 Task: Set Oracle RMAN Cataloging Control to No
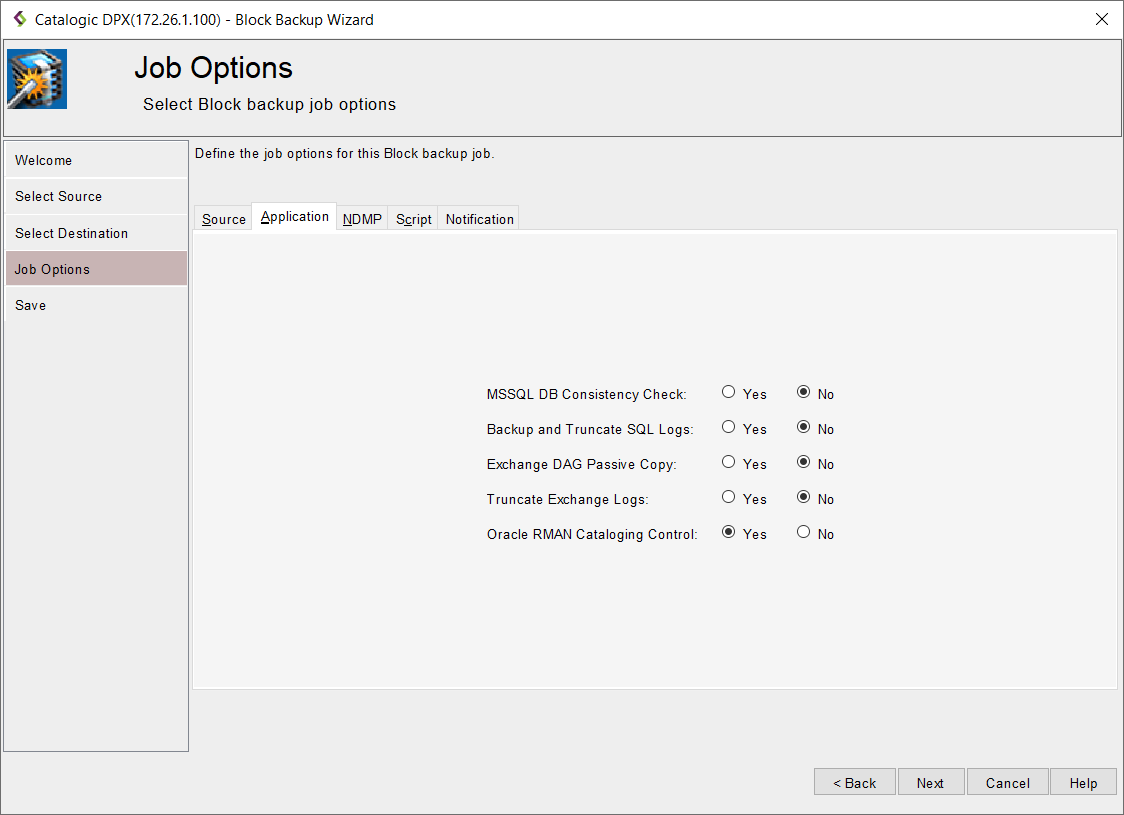[804, 533]
